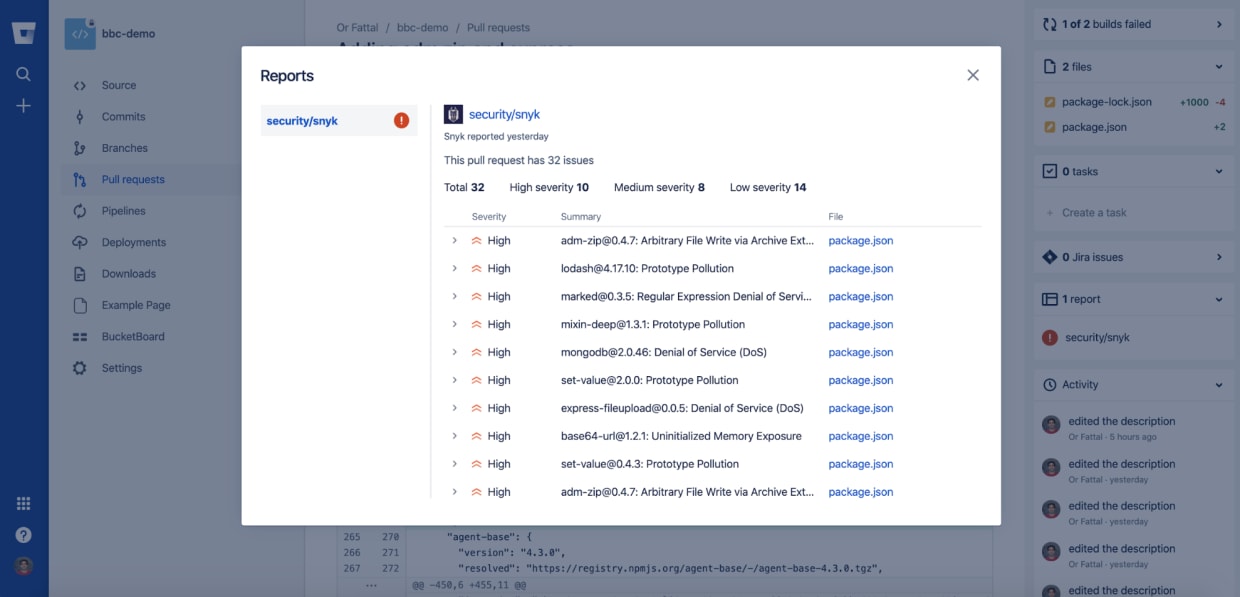Image resolution: width=1240 pixels, height=597 pixels.
Task: Open the search magnifier icon
Action: [23, 74]
